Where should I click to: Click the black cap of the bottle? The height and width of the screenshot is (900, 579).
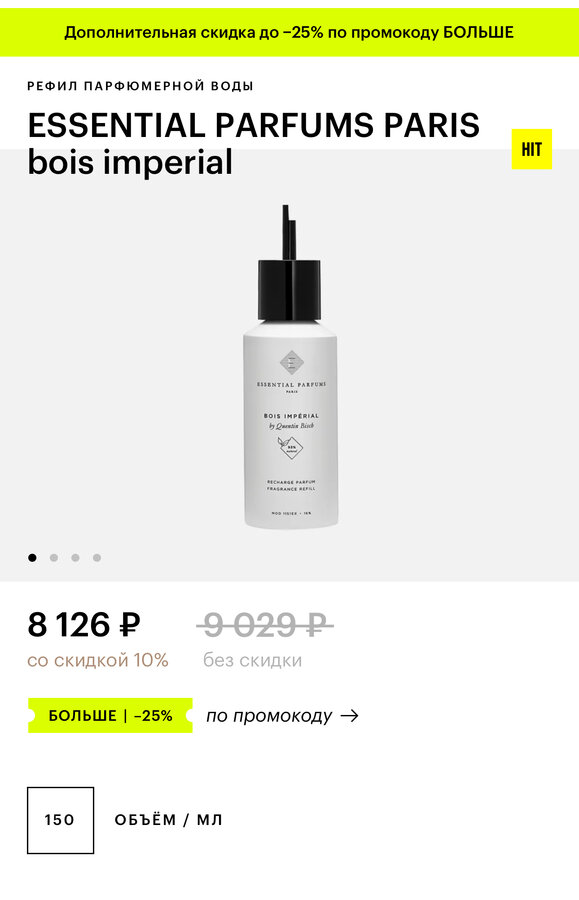pos(289,290)
